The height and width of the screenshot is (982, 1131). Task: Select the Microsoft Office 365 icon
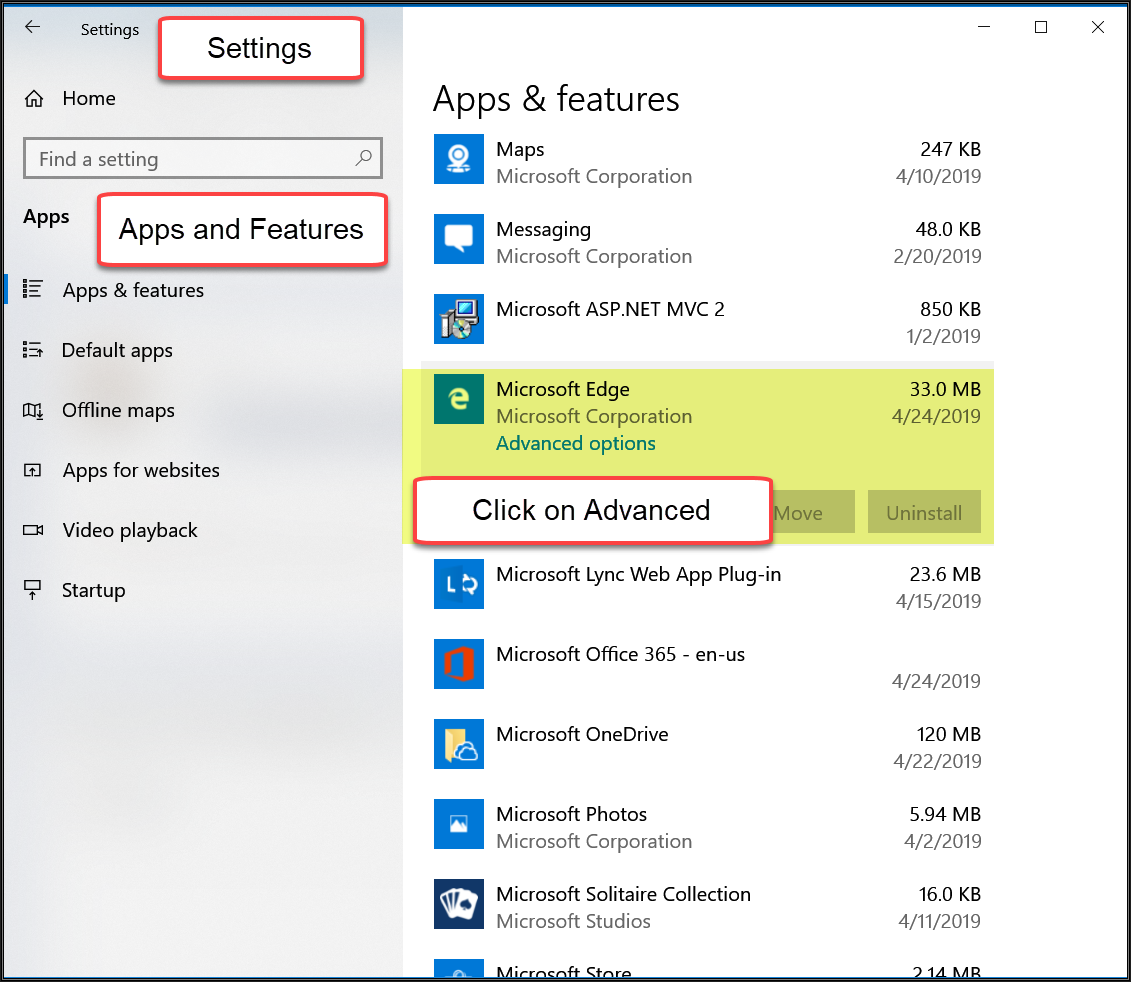pos(459,664)
